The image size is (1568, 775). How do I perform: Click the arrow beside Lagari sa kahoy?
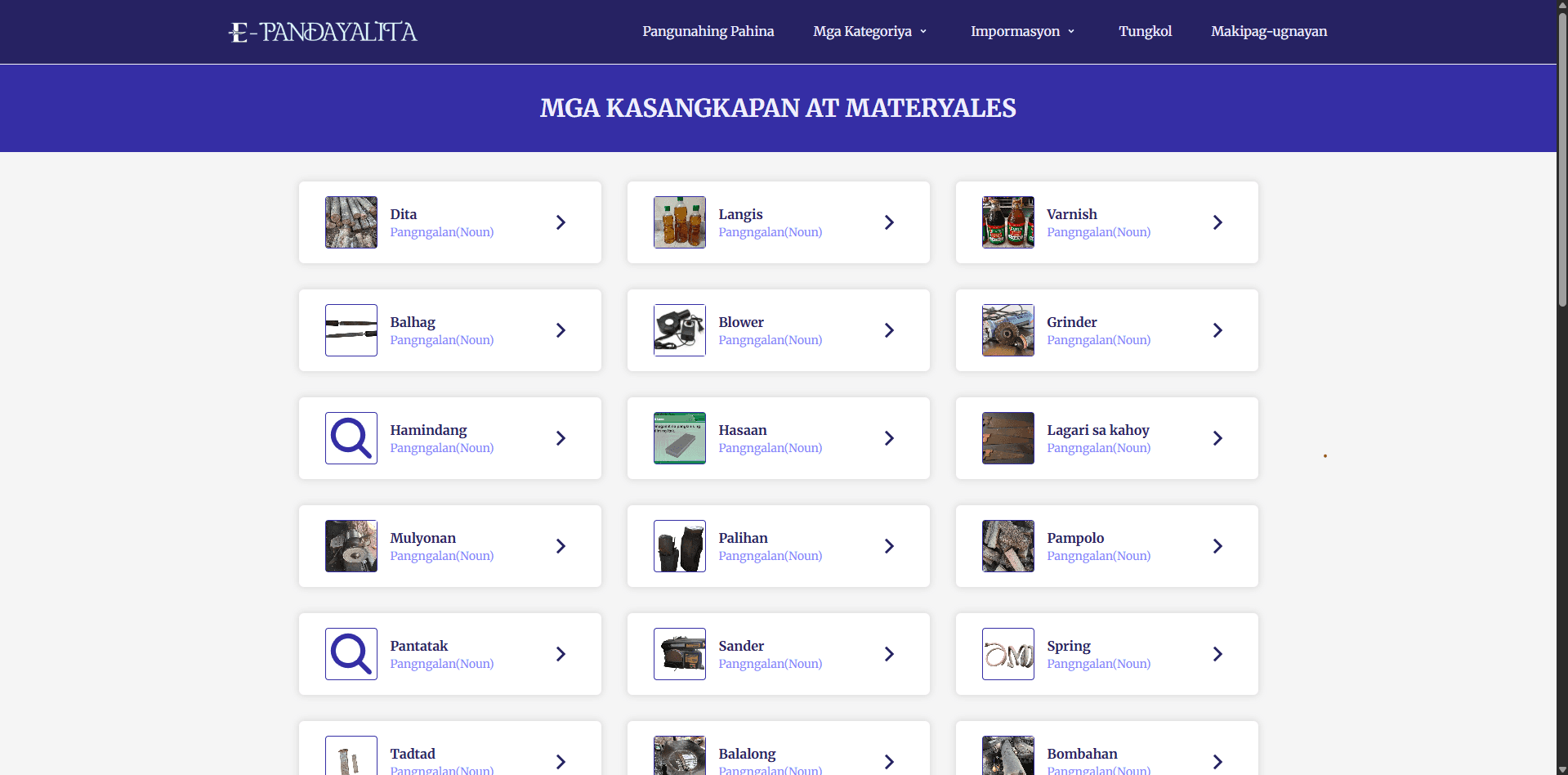tap(1217, 438)
